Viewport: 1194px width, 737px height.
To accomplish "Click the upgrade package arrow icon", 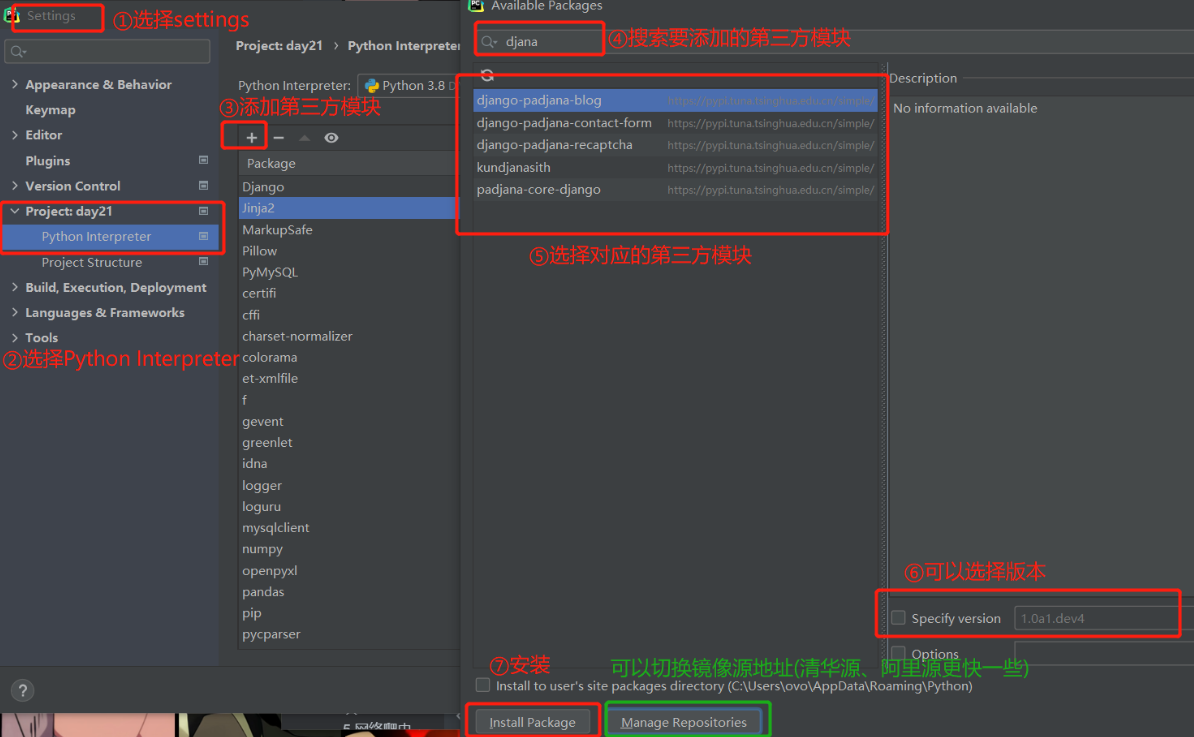I will coord(305,138).
